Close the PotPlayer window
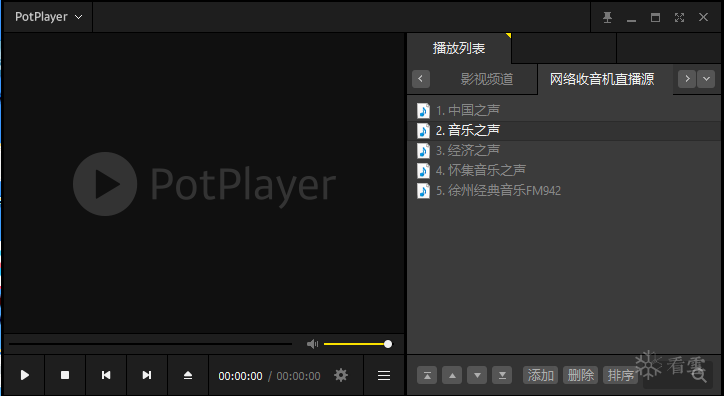This screenshot has width=724, height=396. [703, 18]
